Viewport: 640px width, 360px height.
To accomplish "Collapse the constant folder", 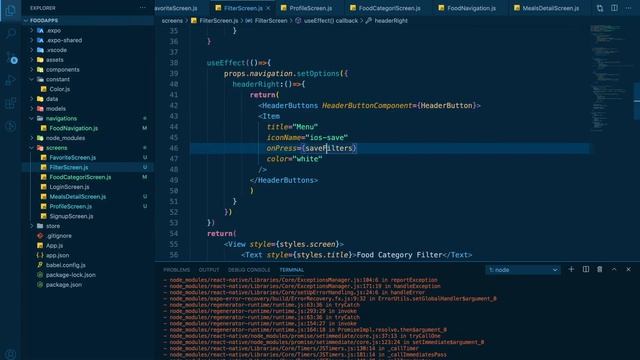I will pos(87,80).
